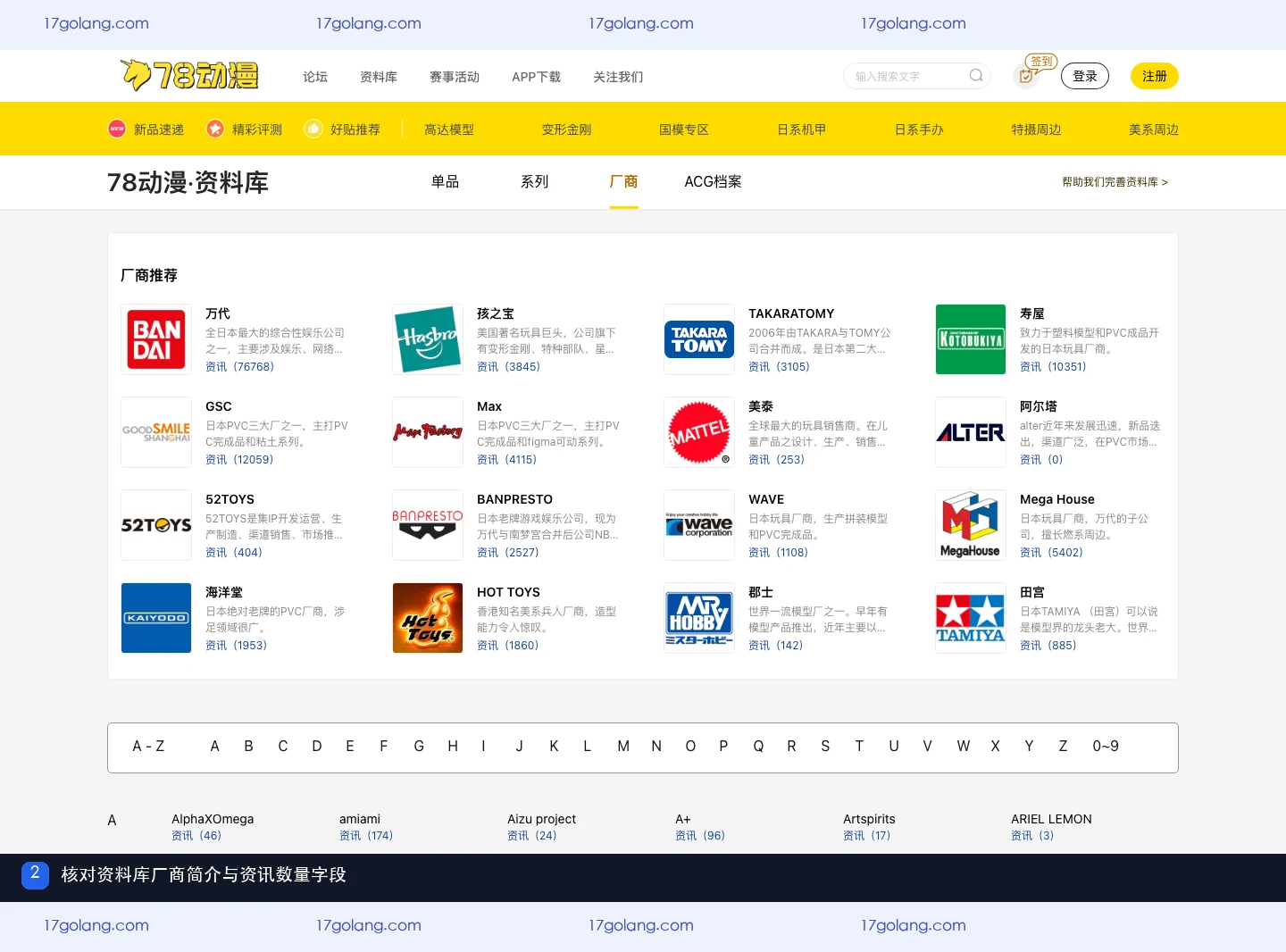Open the ALTER logo thumbnail
The image size is (1286, 952).
[971, 432]
